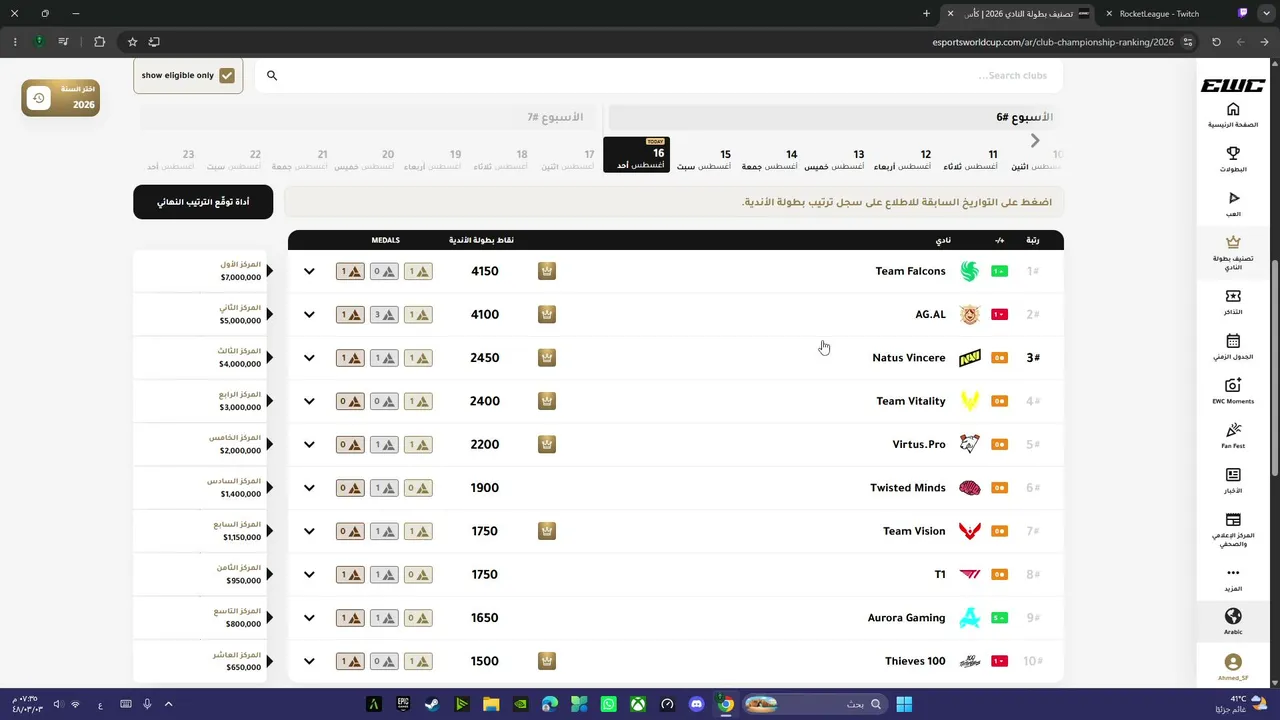Open the 2026 year selector button

pyautogui.click(x=61, y=98)
